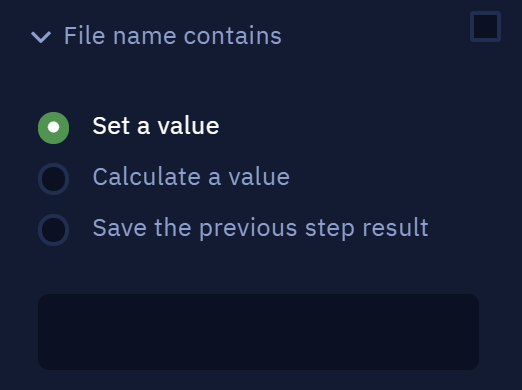Choose the Calculate a value radio button

pyautogui.click(x=53, y=179)
